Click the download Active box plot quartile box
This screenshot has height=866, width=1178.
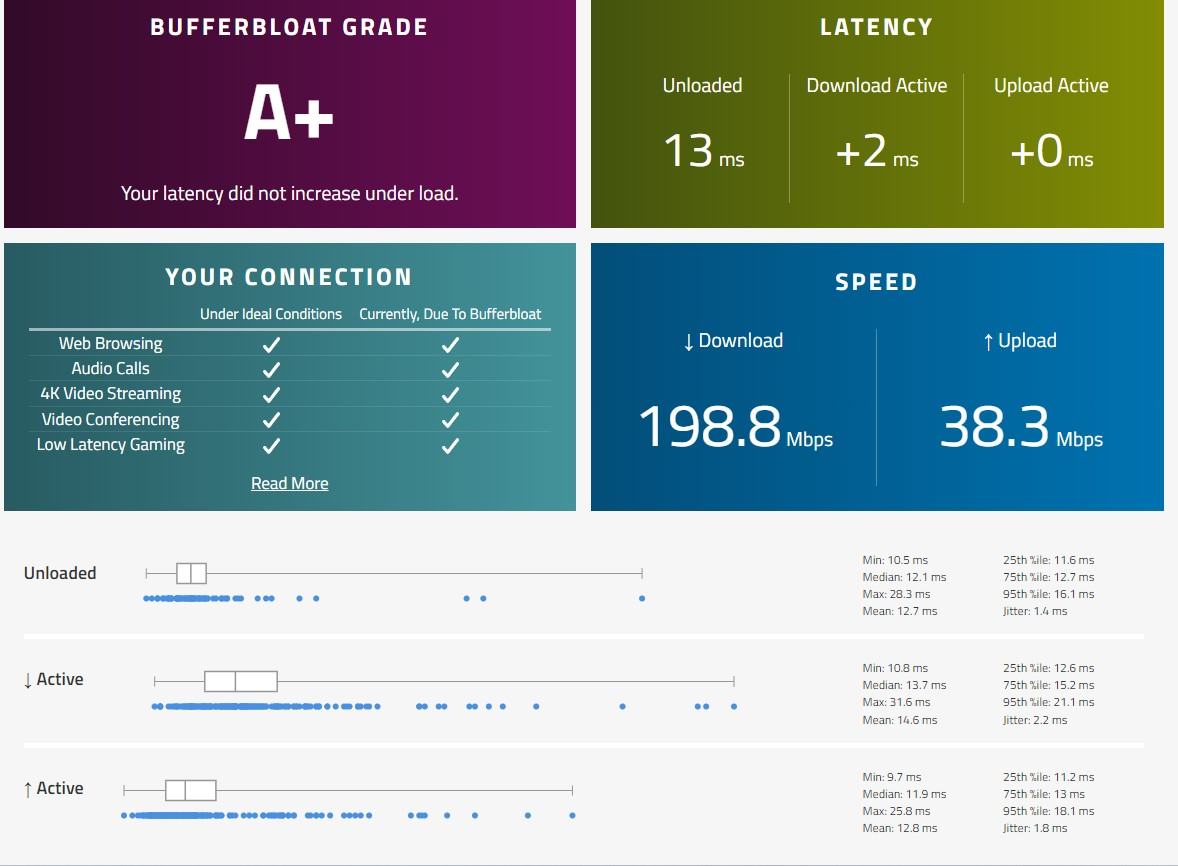[240, 681]
